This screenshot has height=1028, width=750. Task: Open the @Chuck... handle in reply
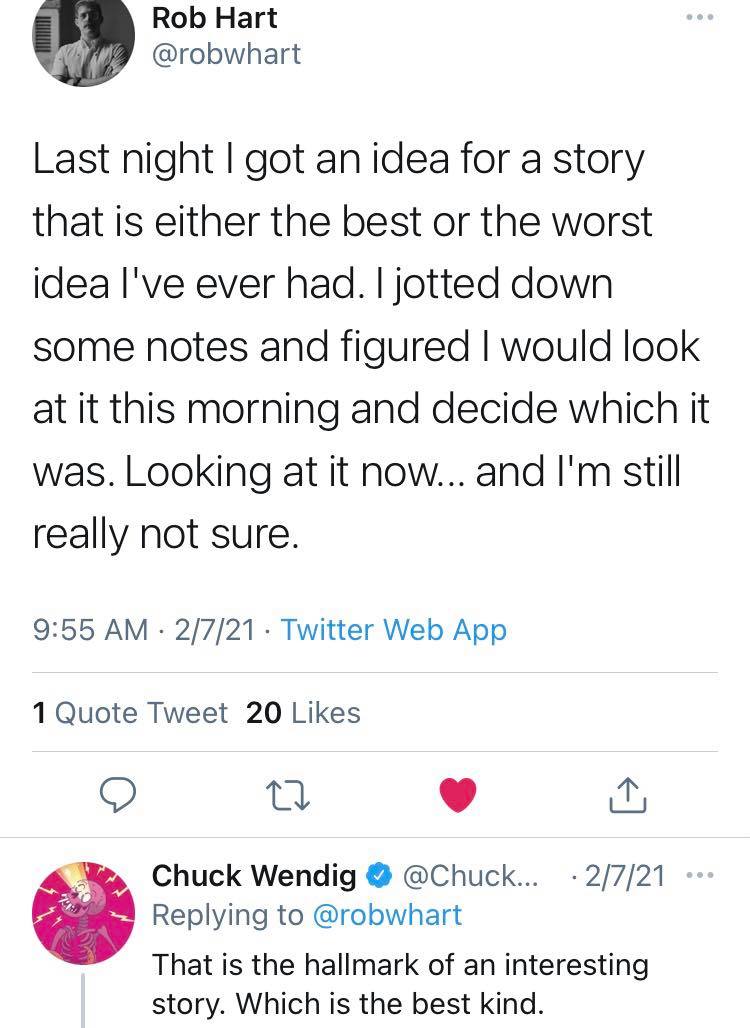pos(469,877)
